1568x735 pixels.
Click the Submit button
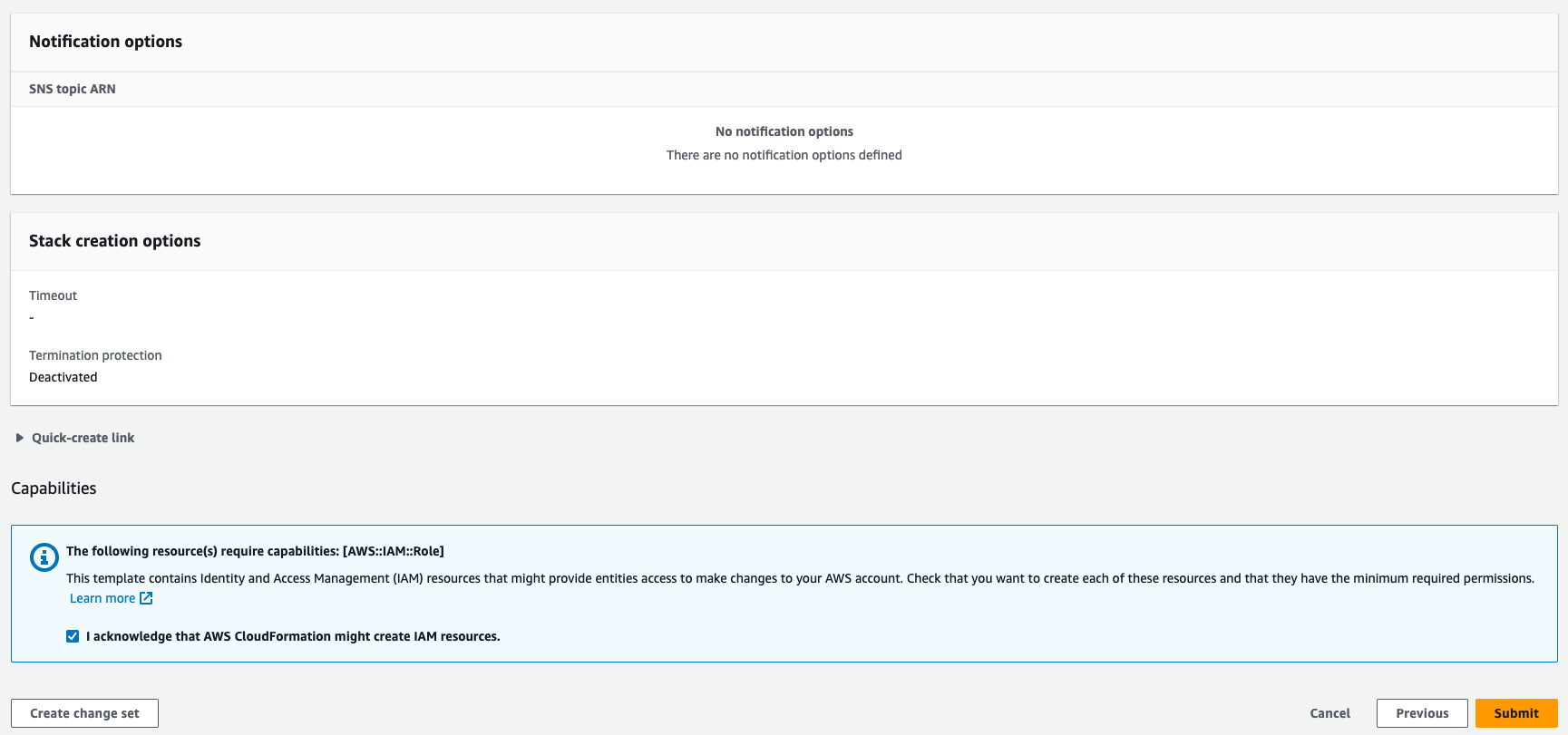coord(1516,713)
